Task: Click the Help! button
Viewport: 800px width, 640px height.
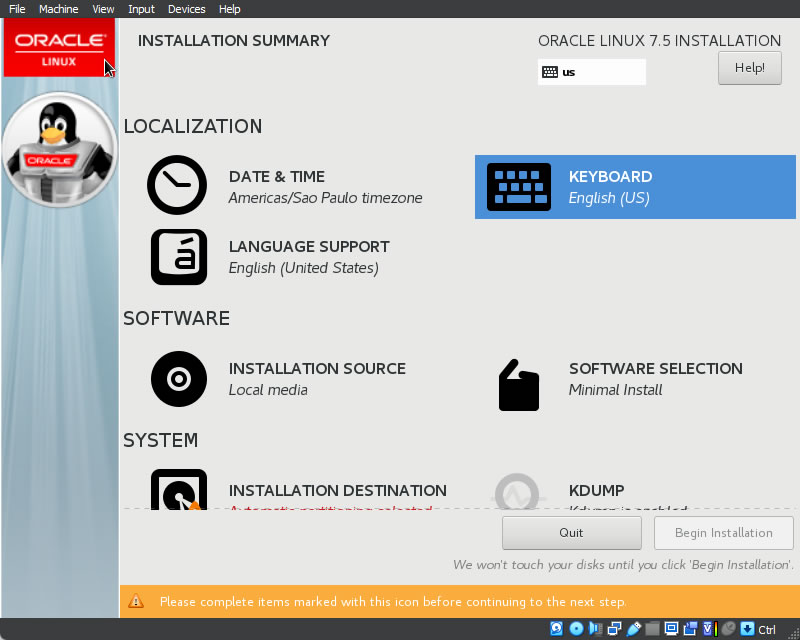Action: click(x=749, y=68)
